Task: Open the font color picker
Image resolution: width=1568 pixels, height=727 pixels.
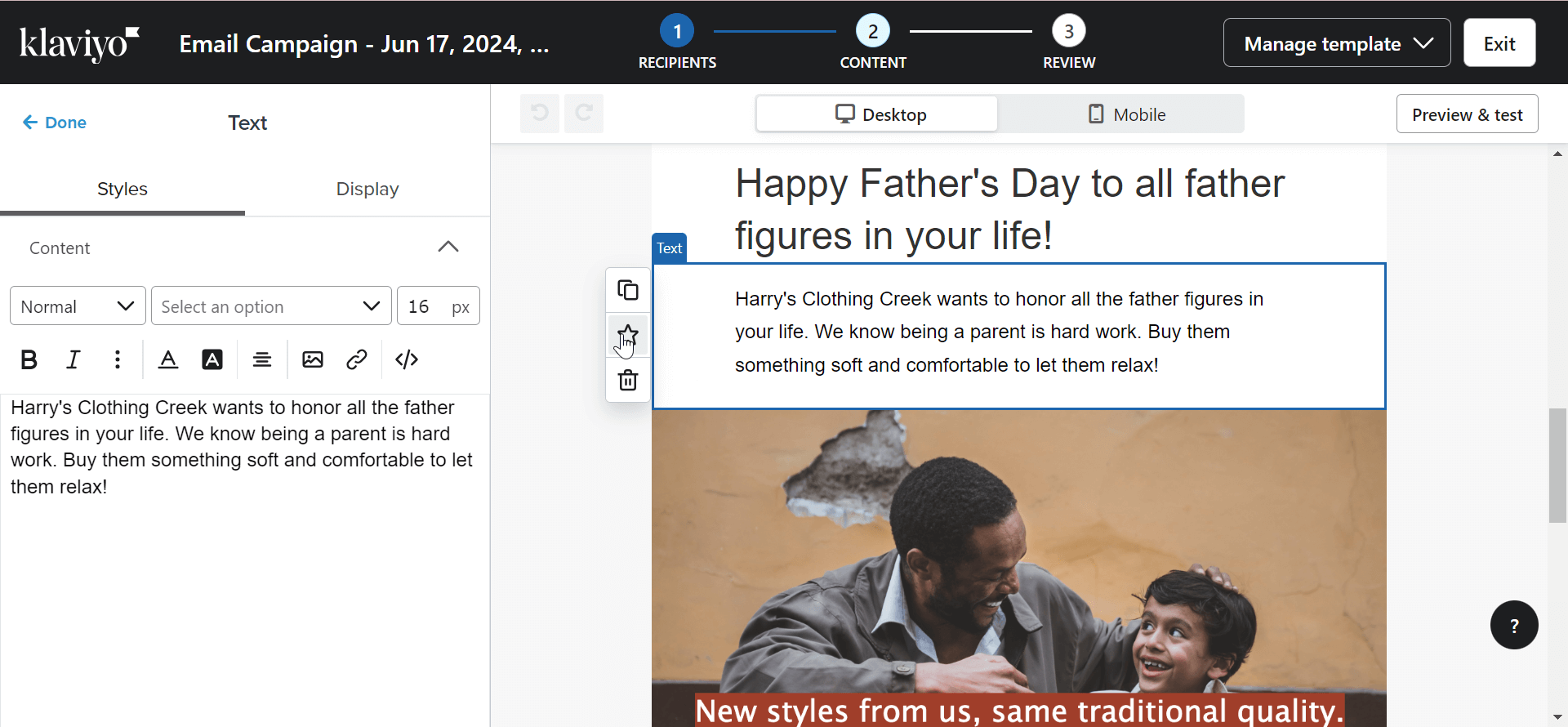Action: [x=168, y=359]
